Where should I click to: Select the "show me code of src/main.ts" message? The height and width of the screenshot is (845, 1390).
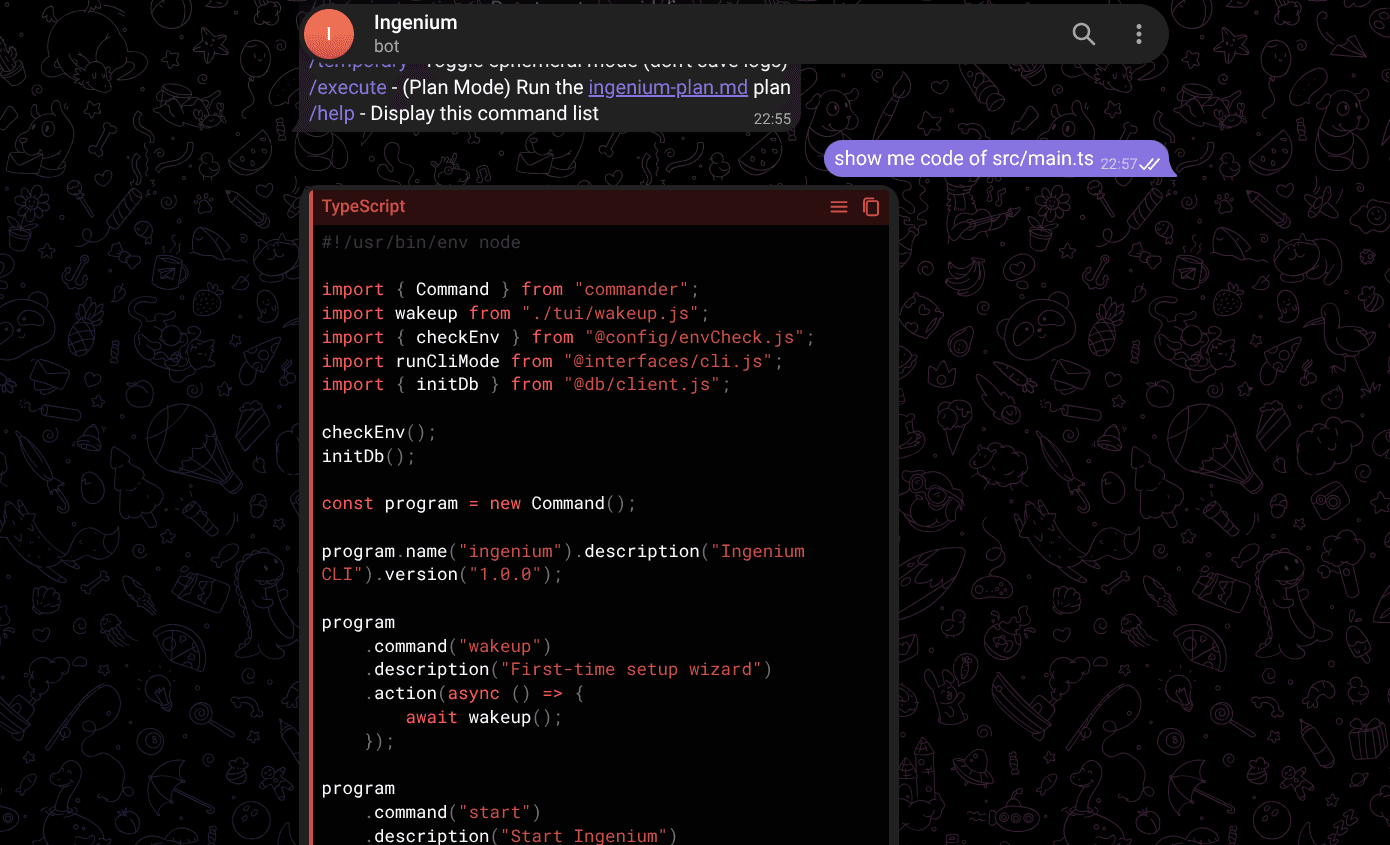pos(964,158)
